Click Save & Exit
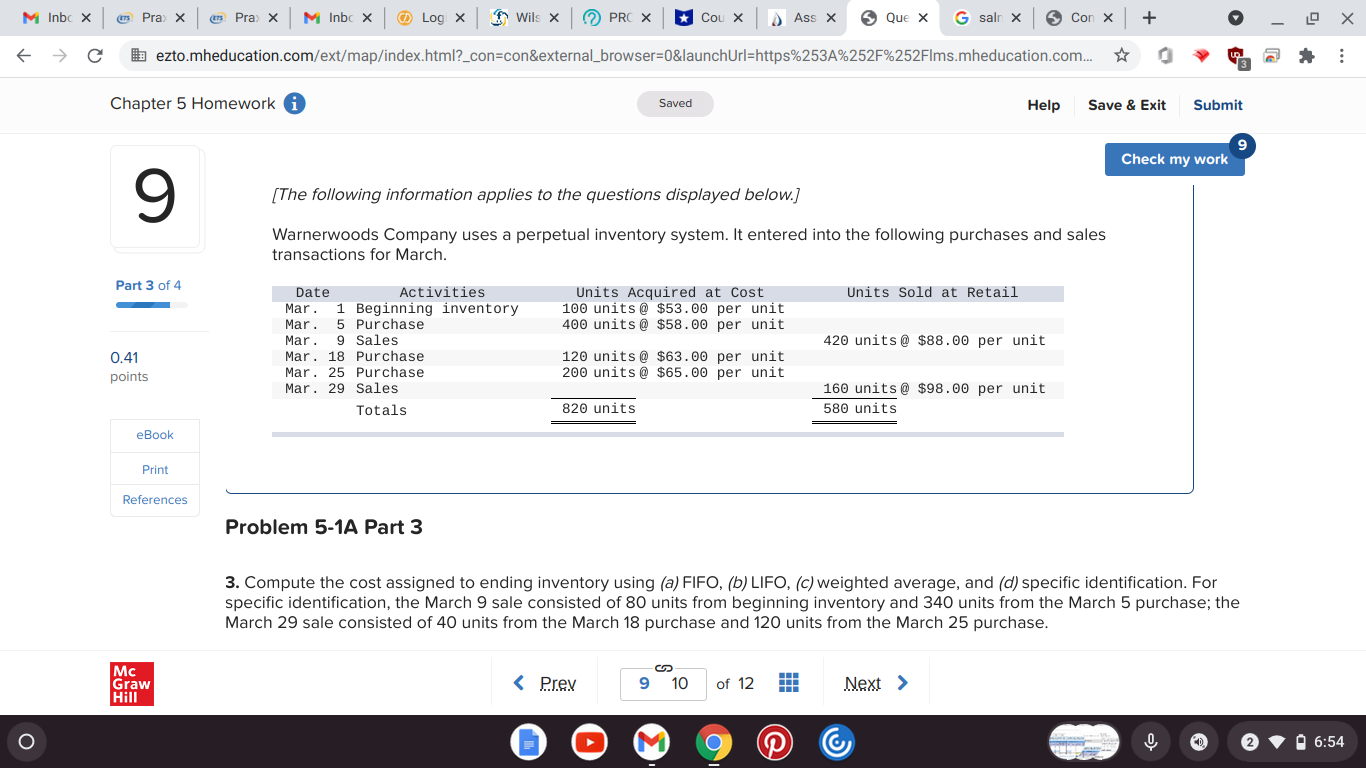The height and width of the screenshot is (768, 1366). [x=1127, y=105]
